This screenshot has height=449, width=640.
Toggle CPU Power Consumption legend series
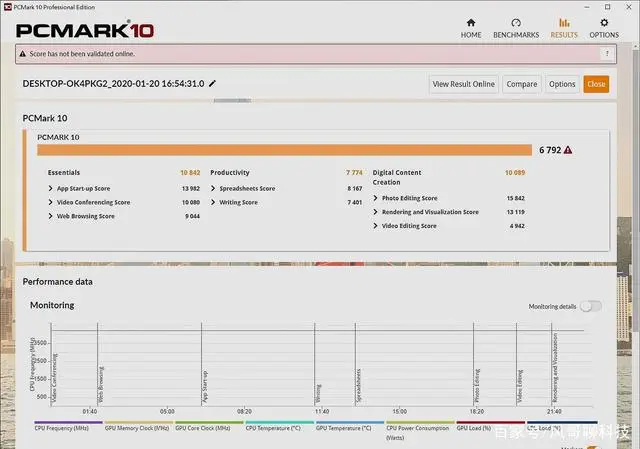(x=420, y=431)
